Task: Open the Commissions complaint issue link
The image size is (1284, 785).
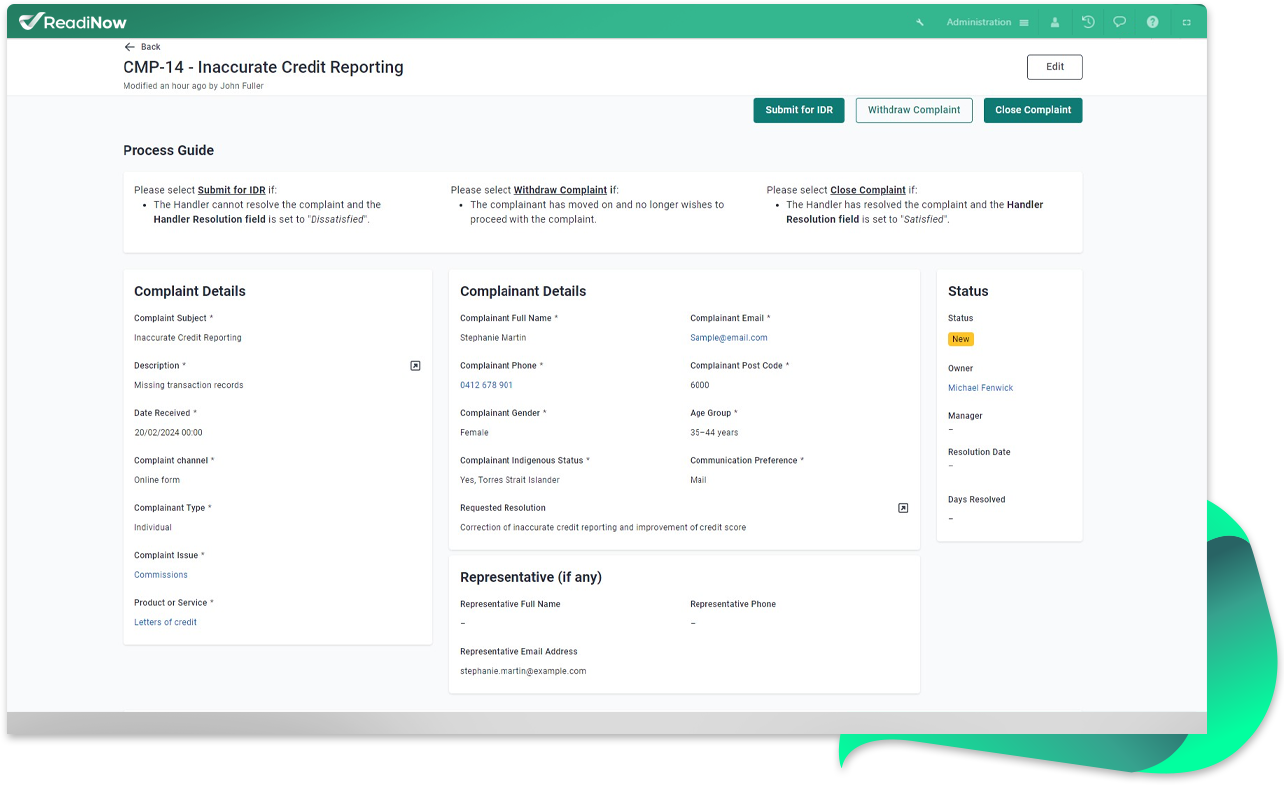Action: 161,575
